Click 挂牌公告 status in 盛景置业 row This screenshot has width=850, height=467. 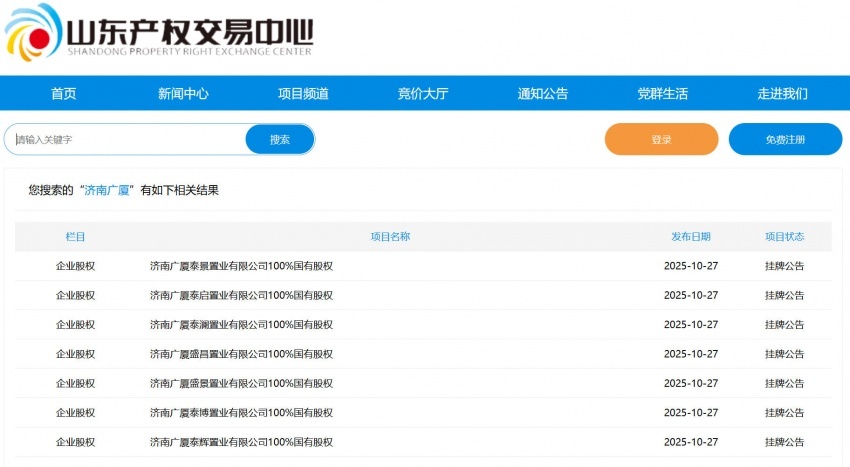(784, 383)
